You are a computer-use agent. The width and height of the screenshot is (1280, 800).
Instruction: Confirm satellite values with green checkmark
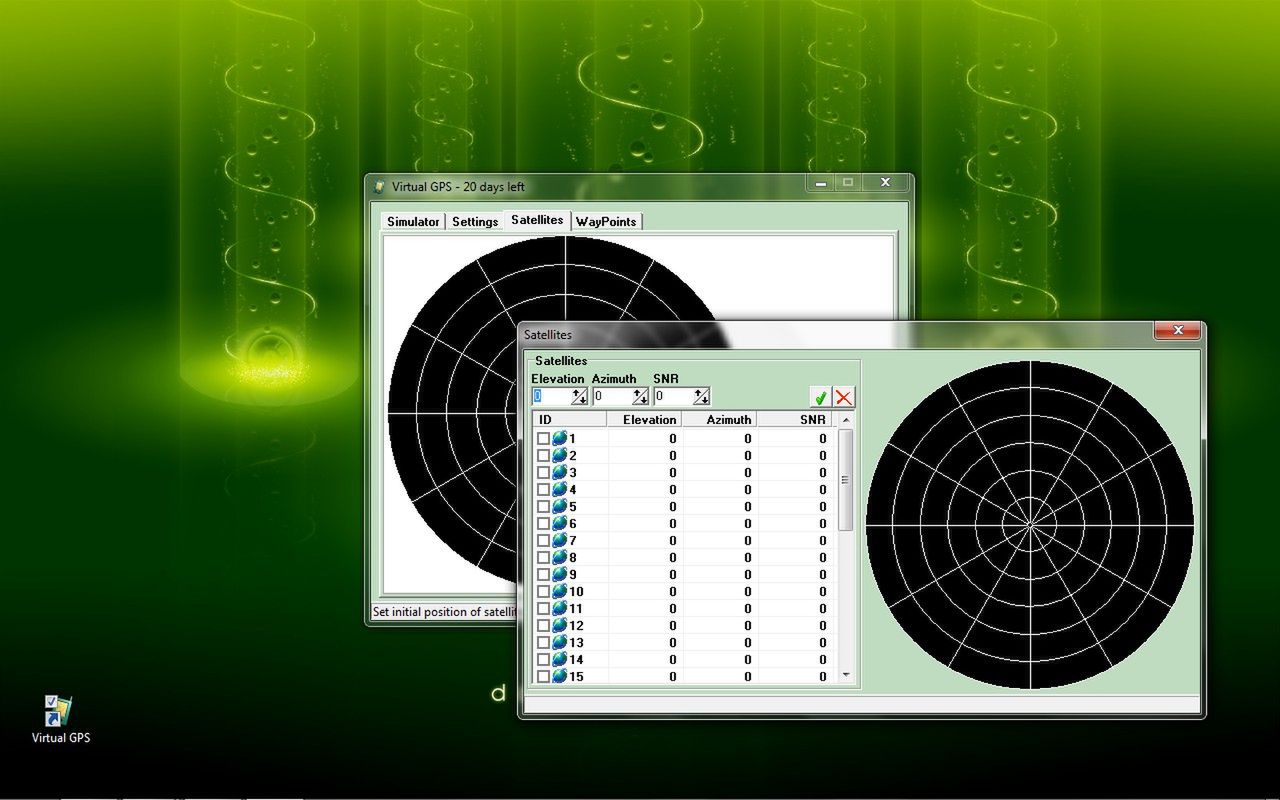[821, 397]
